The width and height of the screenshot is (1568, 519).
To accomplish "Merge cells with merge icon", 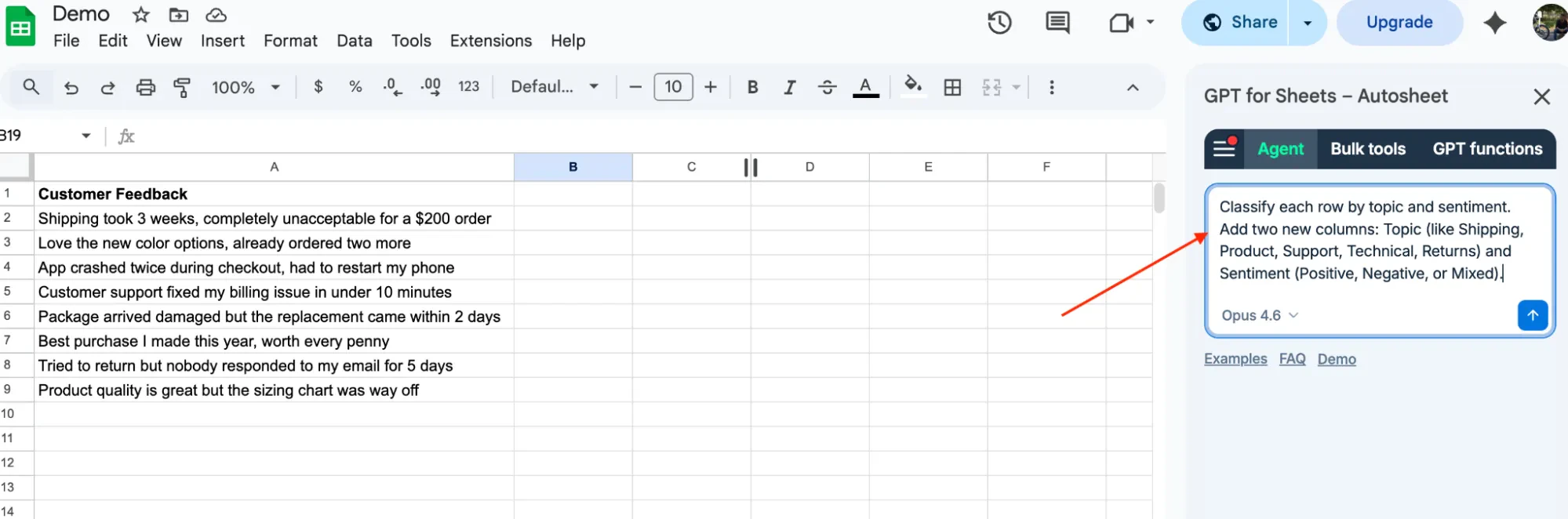I will (x=991, y=87).
